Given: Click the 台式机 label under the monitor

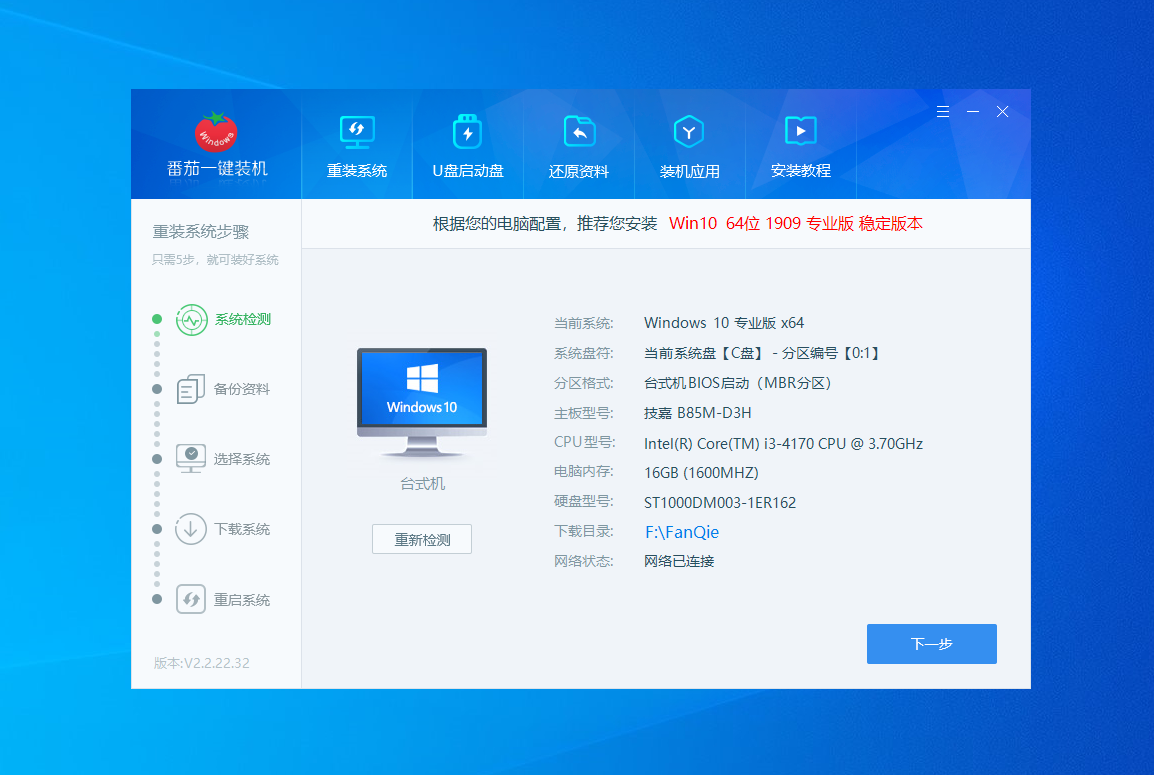Looking at the screenshot, I should click(422, 484).
